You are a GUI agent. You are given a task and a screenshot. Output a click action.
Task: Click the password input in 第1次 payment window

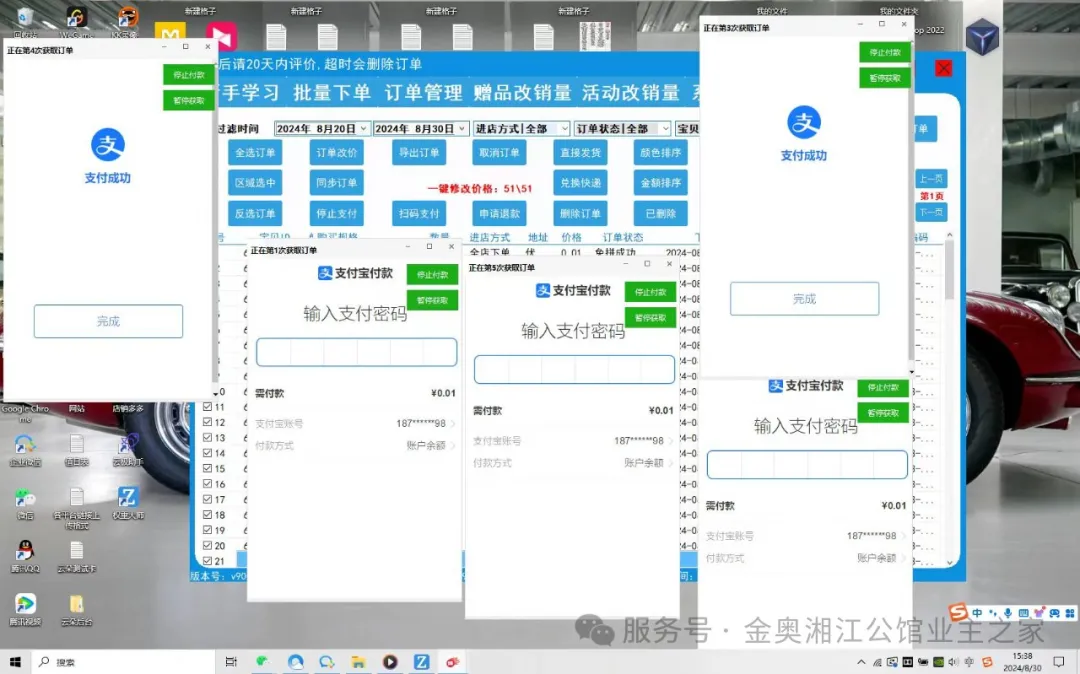356,352
